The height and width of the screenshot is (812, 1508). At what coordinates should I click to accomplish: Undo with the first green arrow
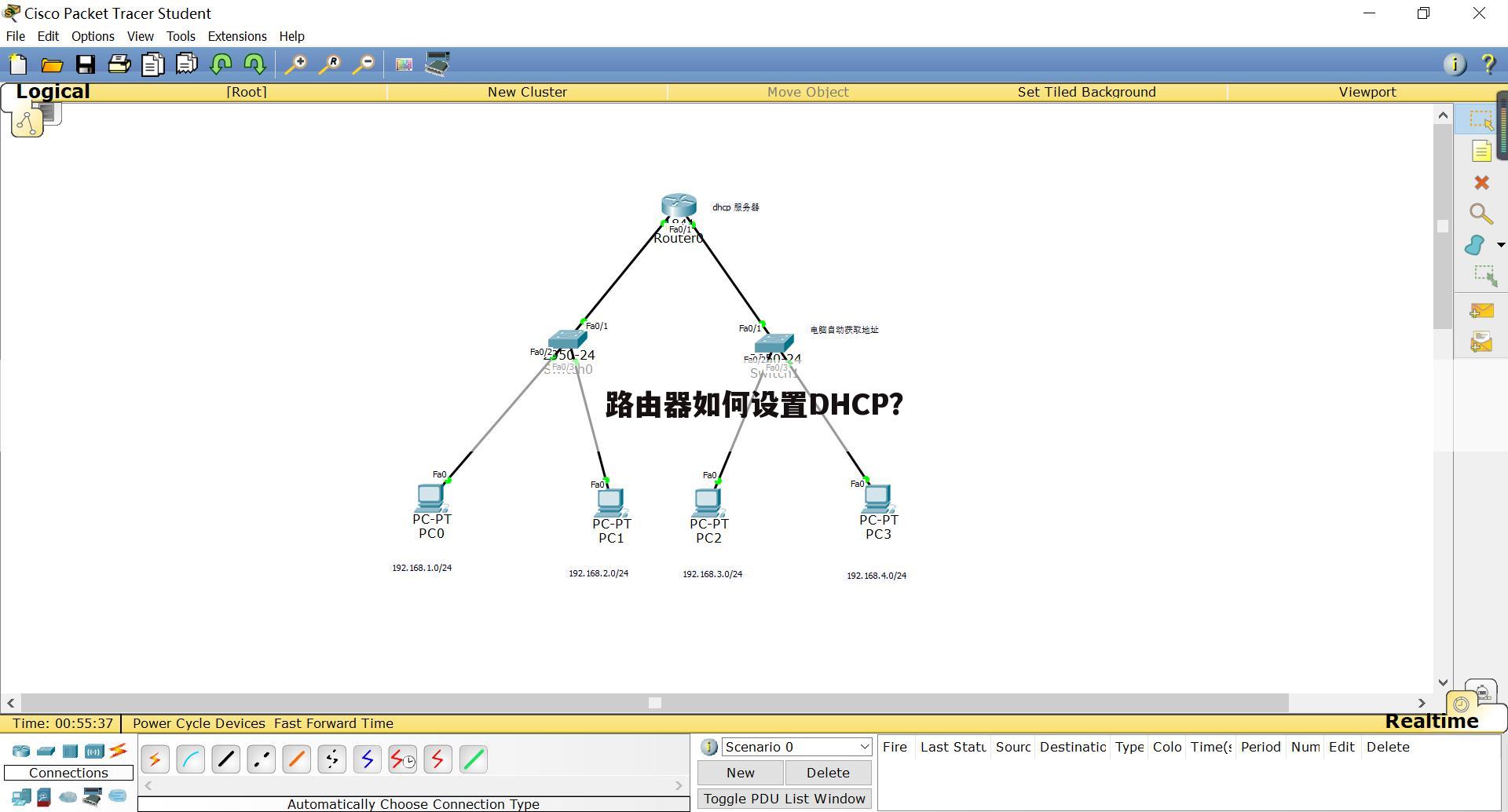point(221,64)
